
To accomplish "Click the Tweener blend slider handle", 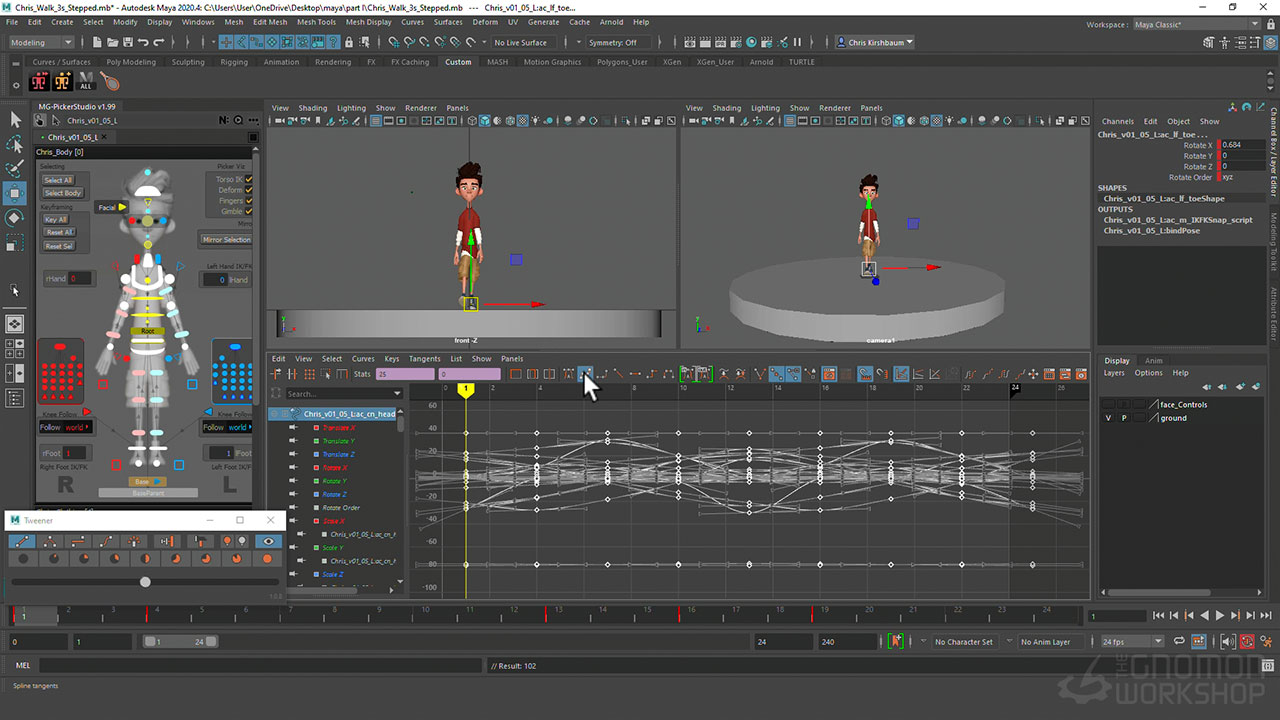I will [145, 582].
